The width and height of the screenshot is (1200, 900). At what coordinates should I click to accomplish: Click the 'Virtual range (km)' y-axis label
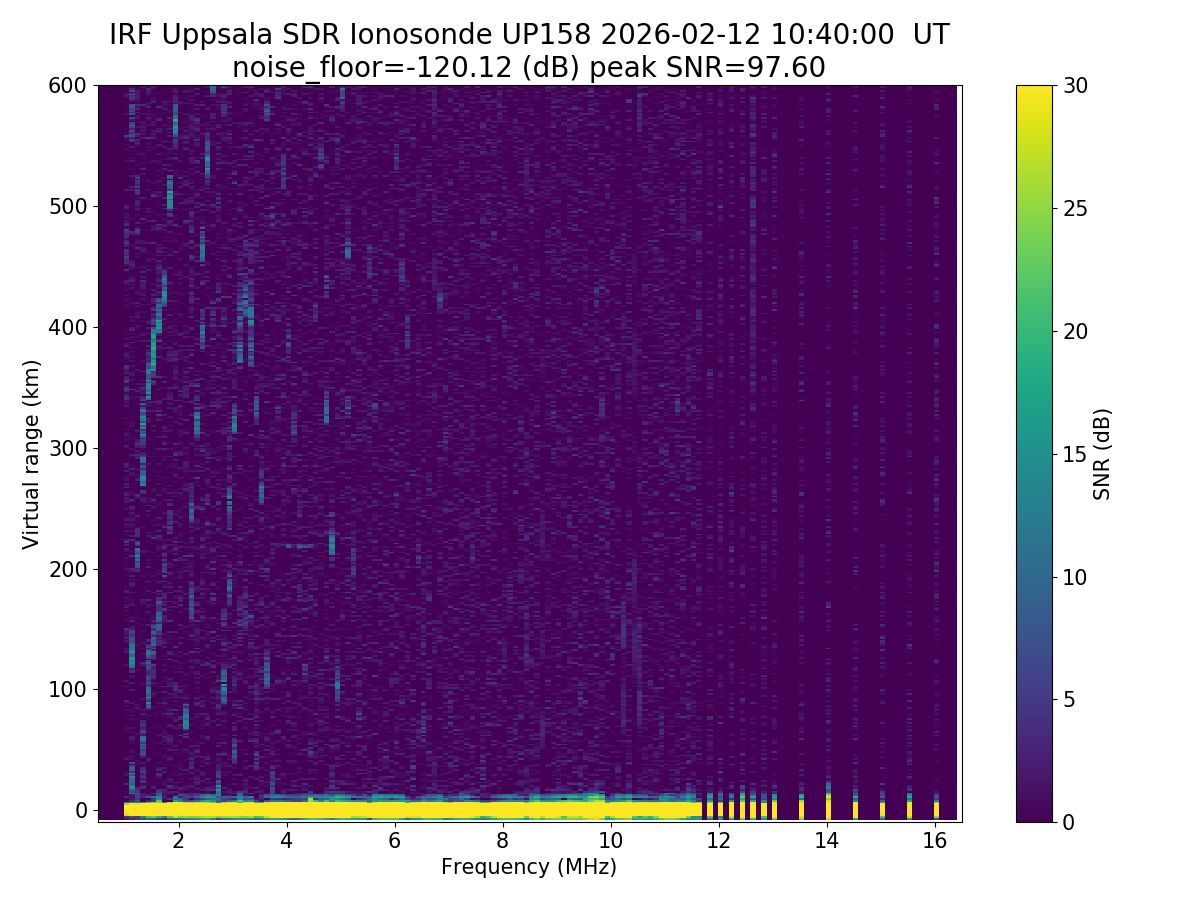pos(32,453)
